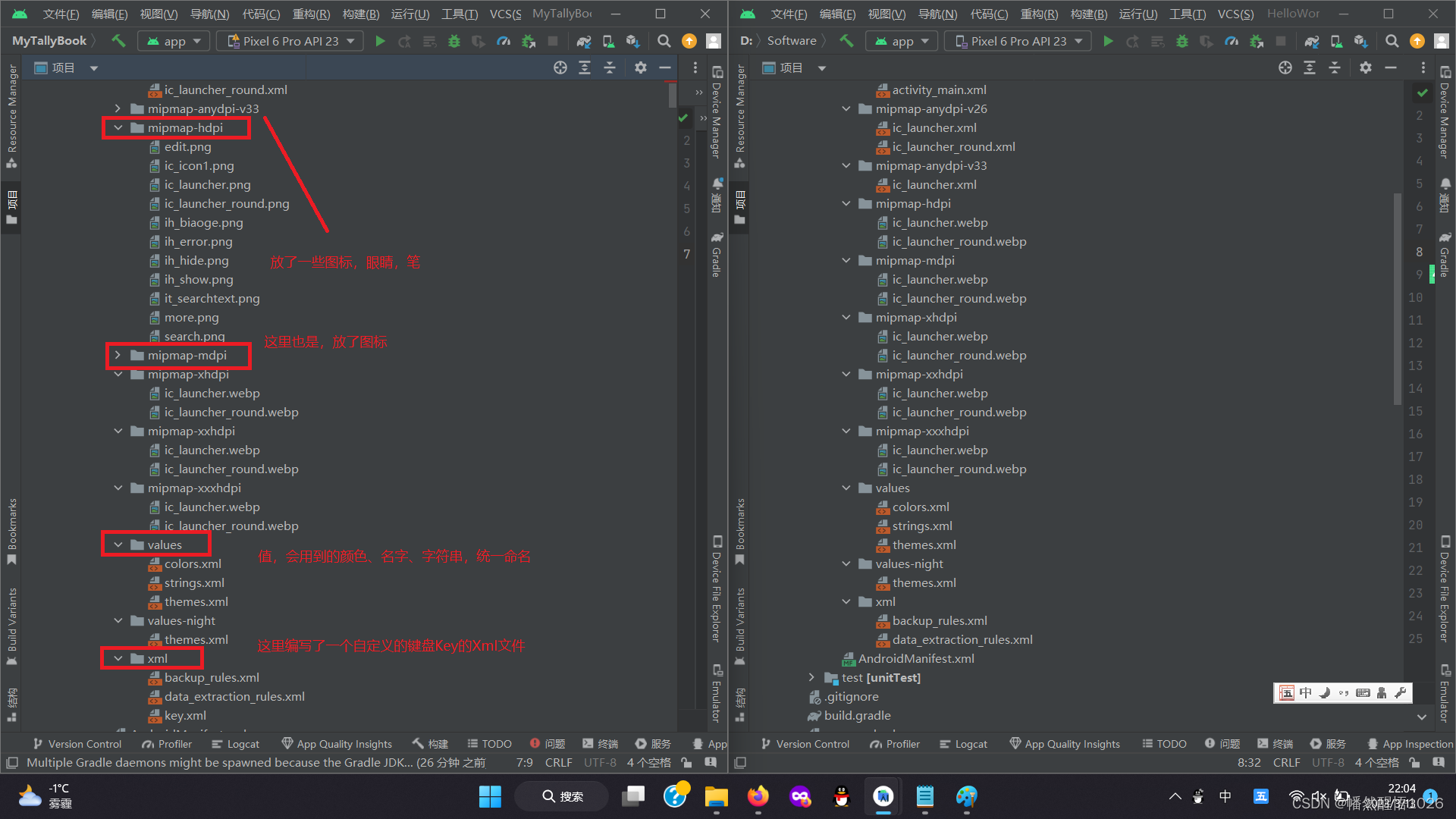Click the CRLF line separator in MyTallyBook status bar
The width and height of the screenshot is (1456, 819).
559,762
